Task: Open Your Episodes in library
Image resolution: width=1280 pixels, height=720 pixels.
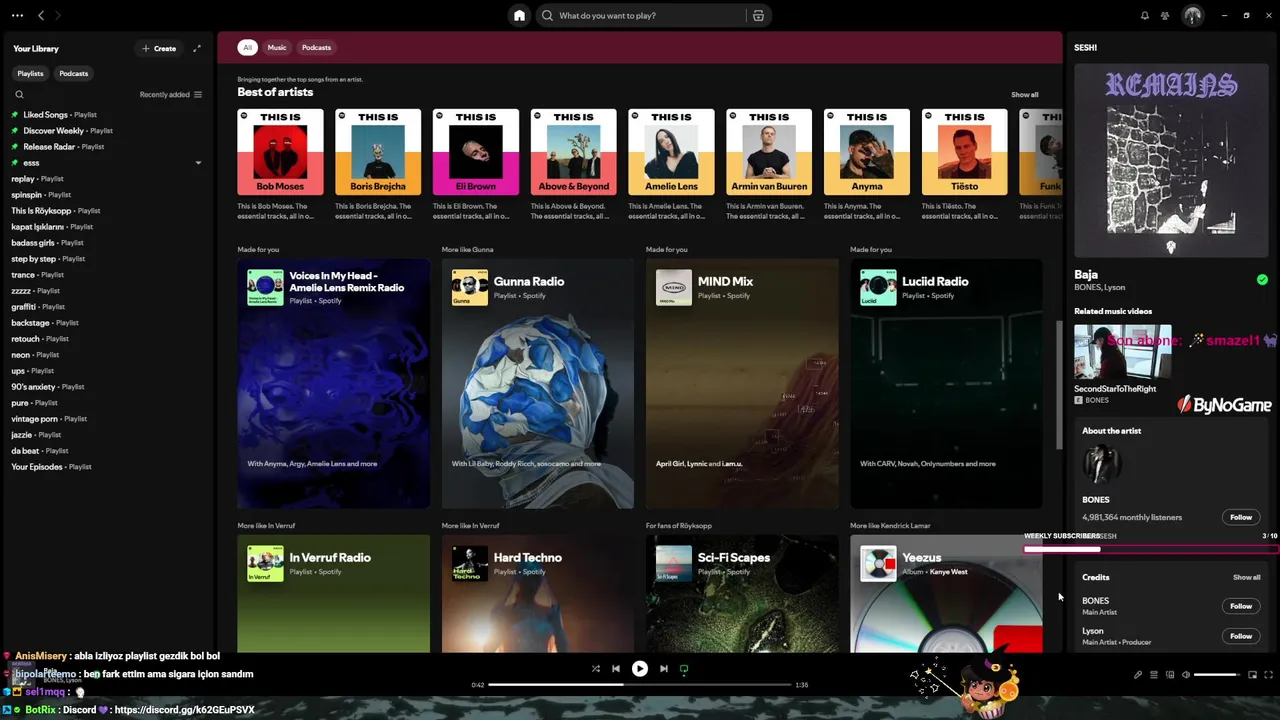Action: point(105,467)
